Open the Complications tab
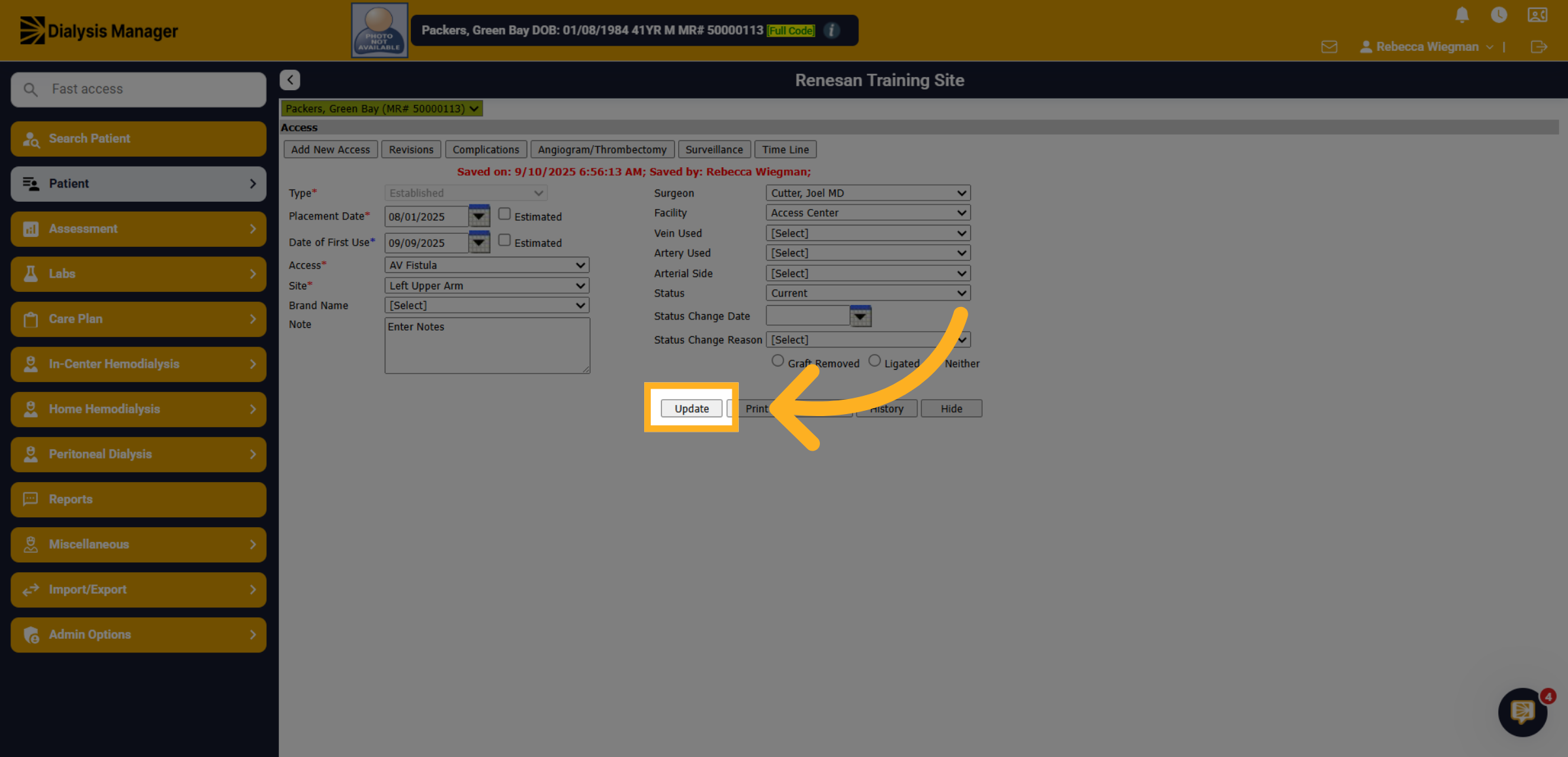 tap(485, 150)
